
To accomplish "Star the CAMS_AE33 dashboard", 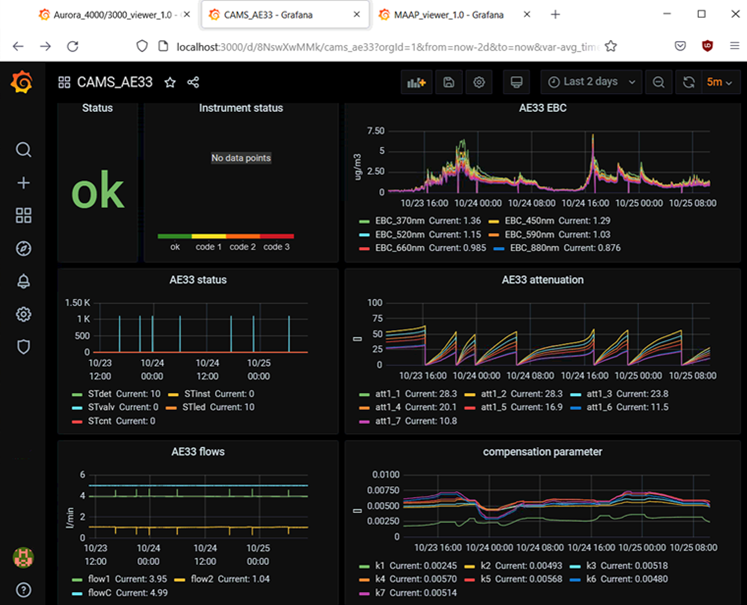I will [170, 82].
